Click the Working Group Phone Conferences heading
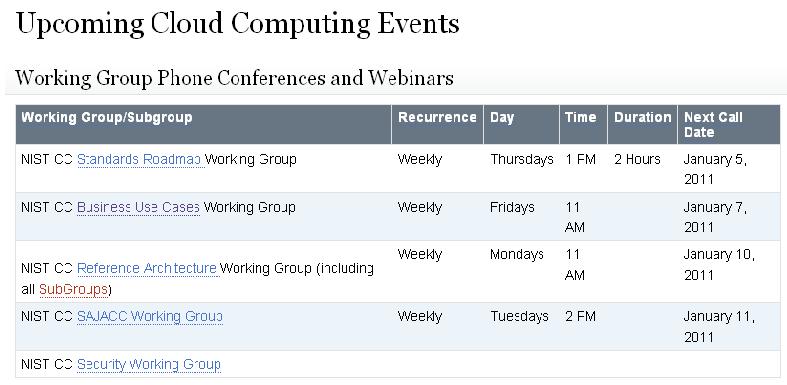Screen dimensions: 787x385 tap(234, 78)
